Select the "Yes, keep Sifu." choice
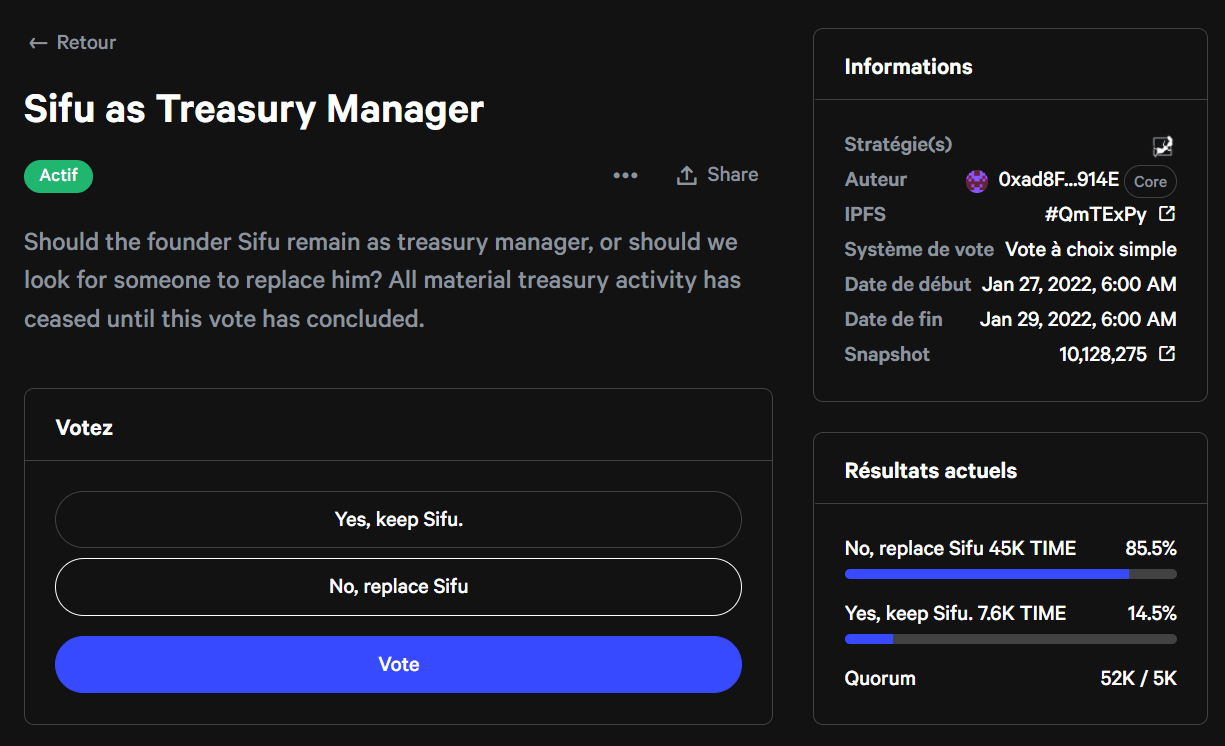 pos(398,520)
